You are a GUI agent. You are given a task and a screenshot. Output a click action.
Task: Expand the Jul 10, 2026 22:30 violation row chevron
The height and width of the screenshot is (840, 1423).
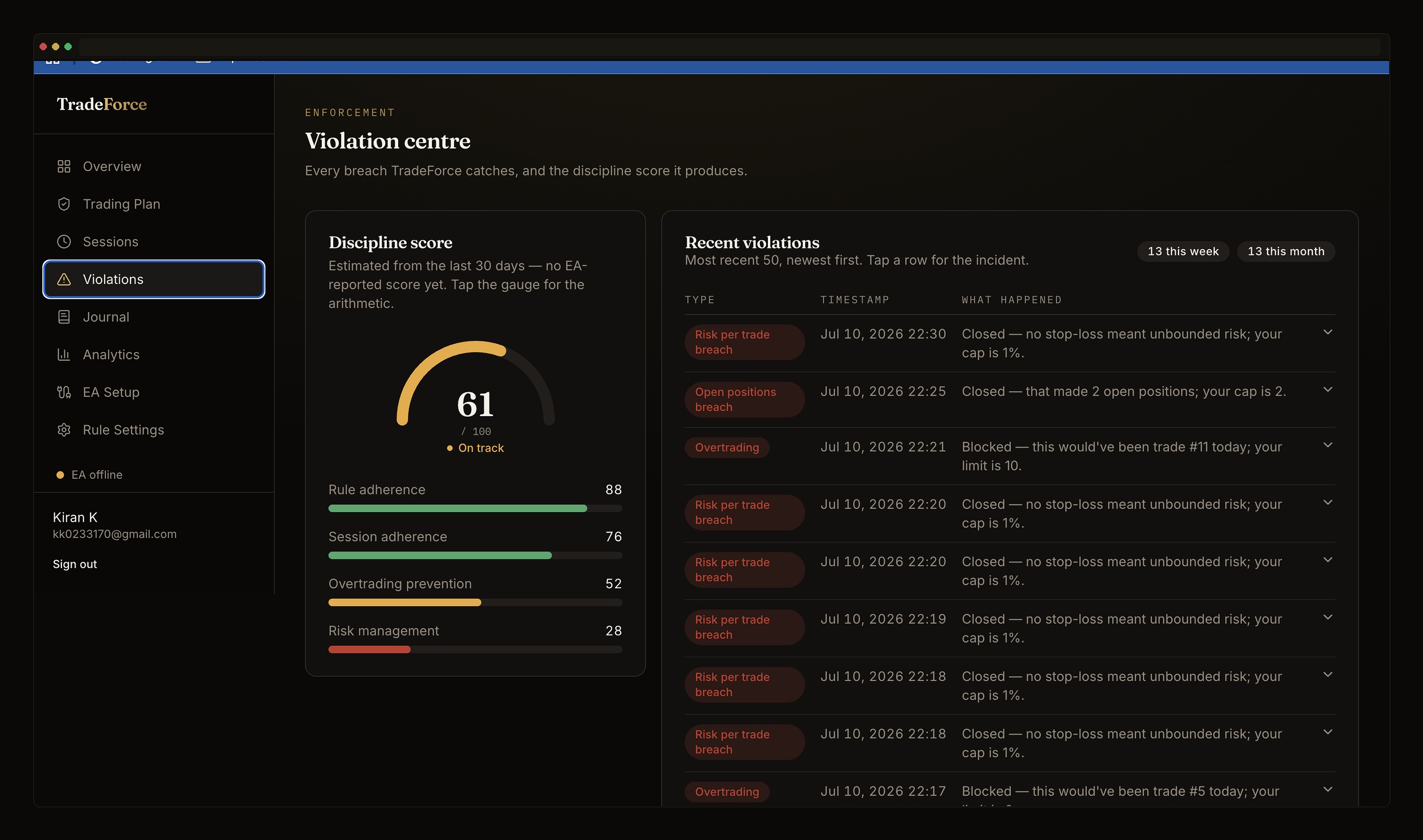pos(1328,333)
